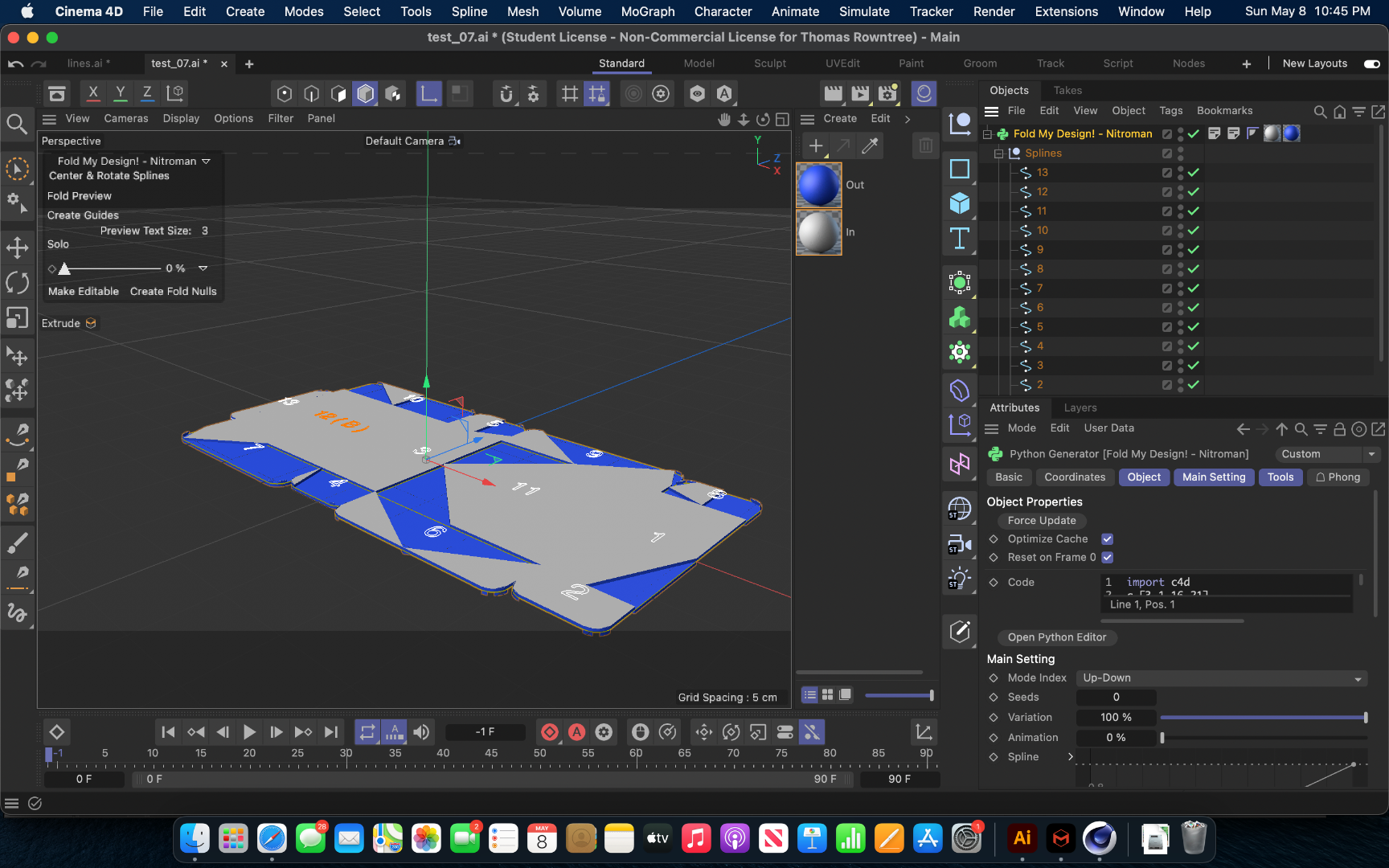Click Create Guides in HUD

(x=83, y=215)
